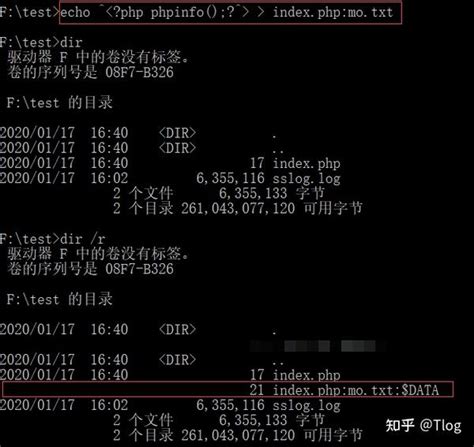Screen dimensions: 474x447
Task: Click volume serial number 08F7-B326 at top
Action: click(x=139, y=72)
